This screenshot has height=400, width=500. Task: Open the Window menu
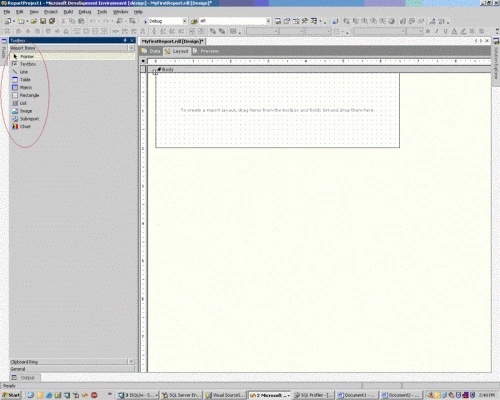point(120,12)
